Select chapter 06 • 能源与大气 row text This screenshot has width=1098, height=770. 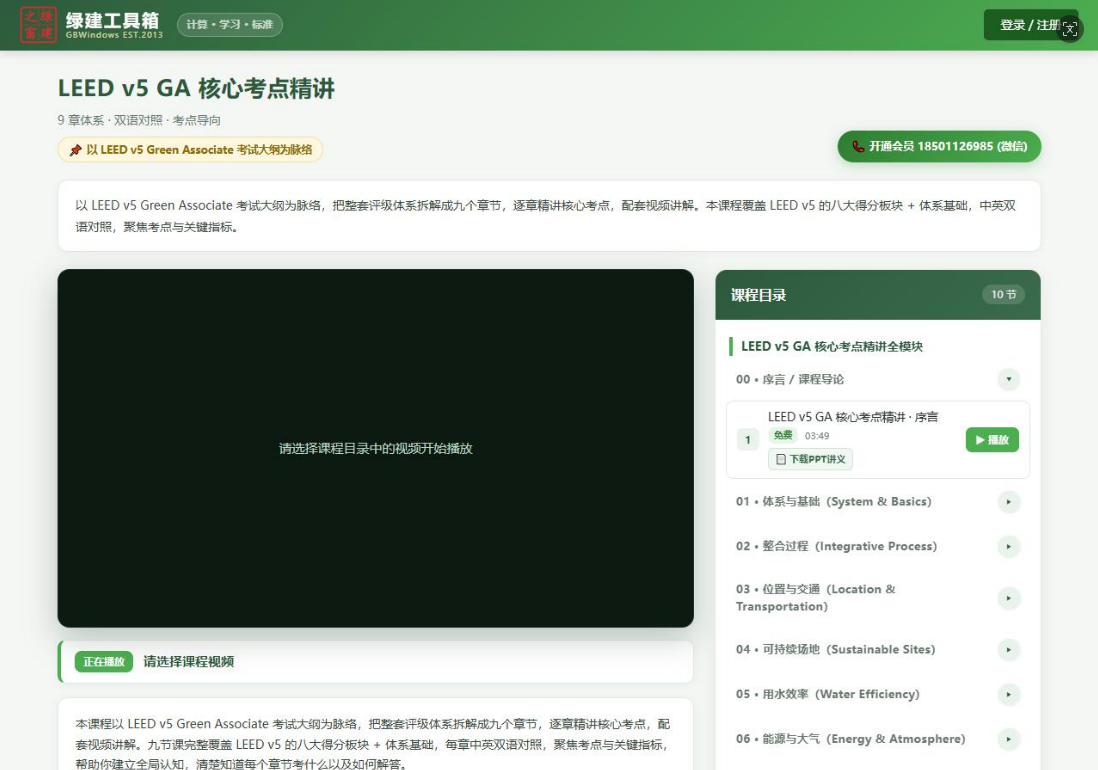850,739
